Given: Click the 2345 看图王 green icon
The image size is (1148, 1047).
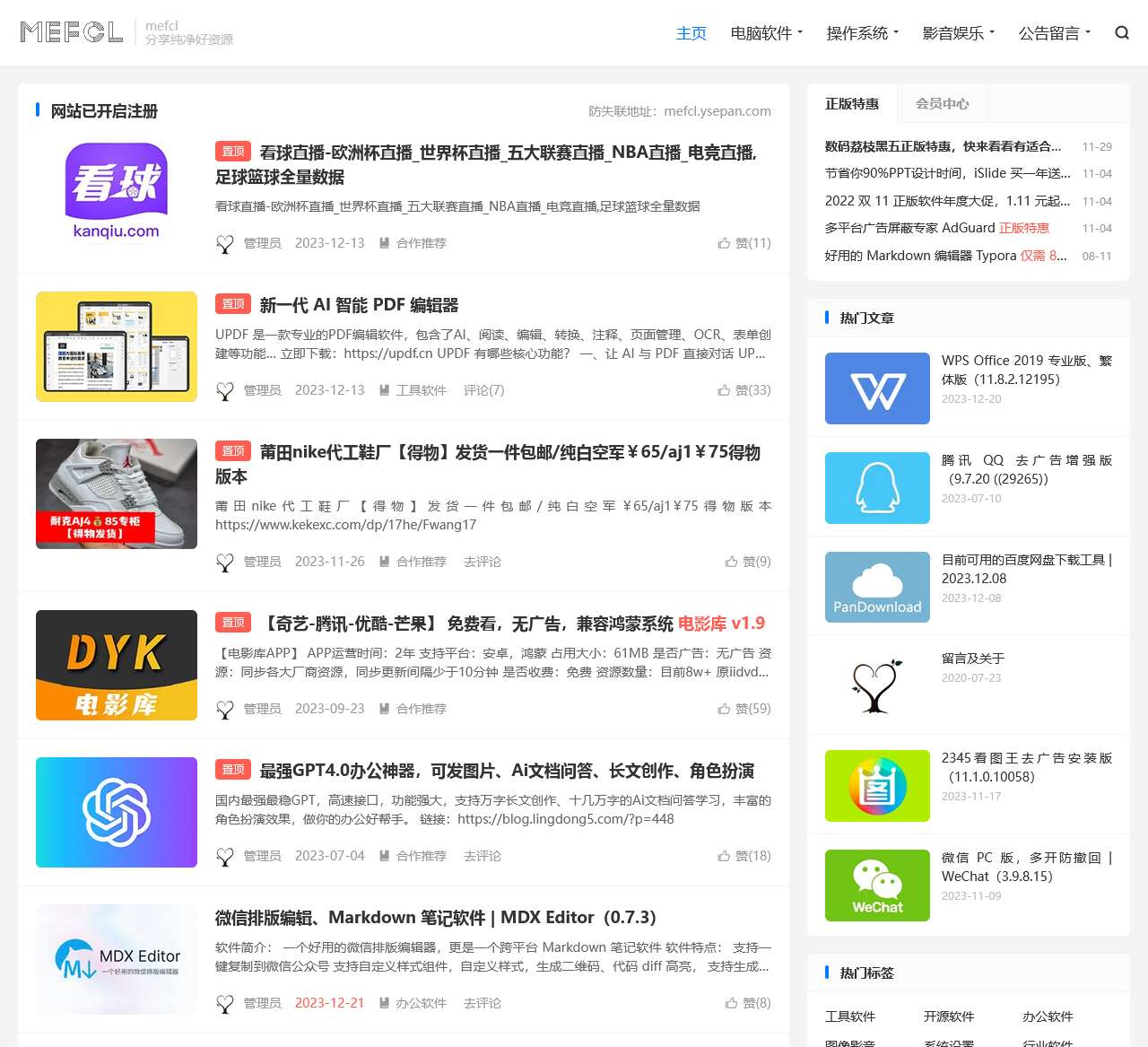Looking at the screenshot, I should click(x=876, y=786).
